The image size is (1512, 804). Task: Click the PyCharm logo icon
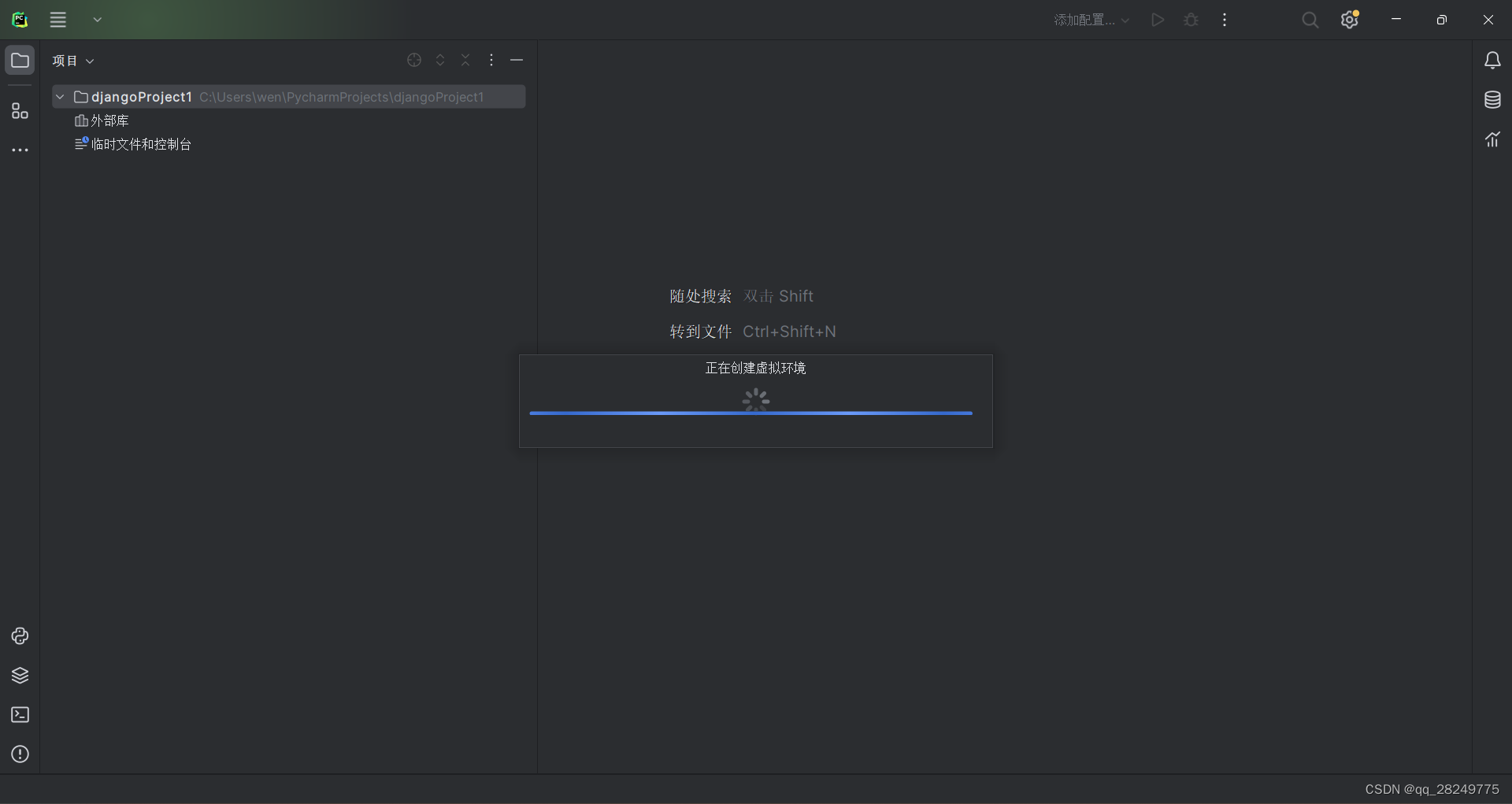click(20, 20)
